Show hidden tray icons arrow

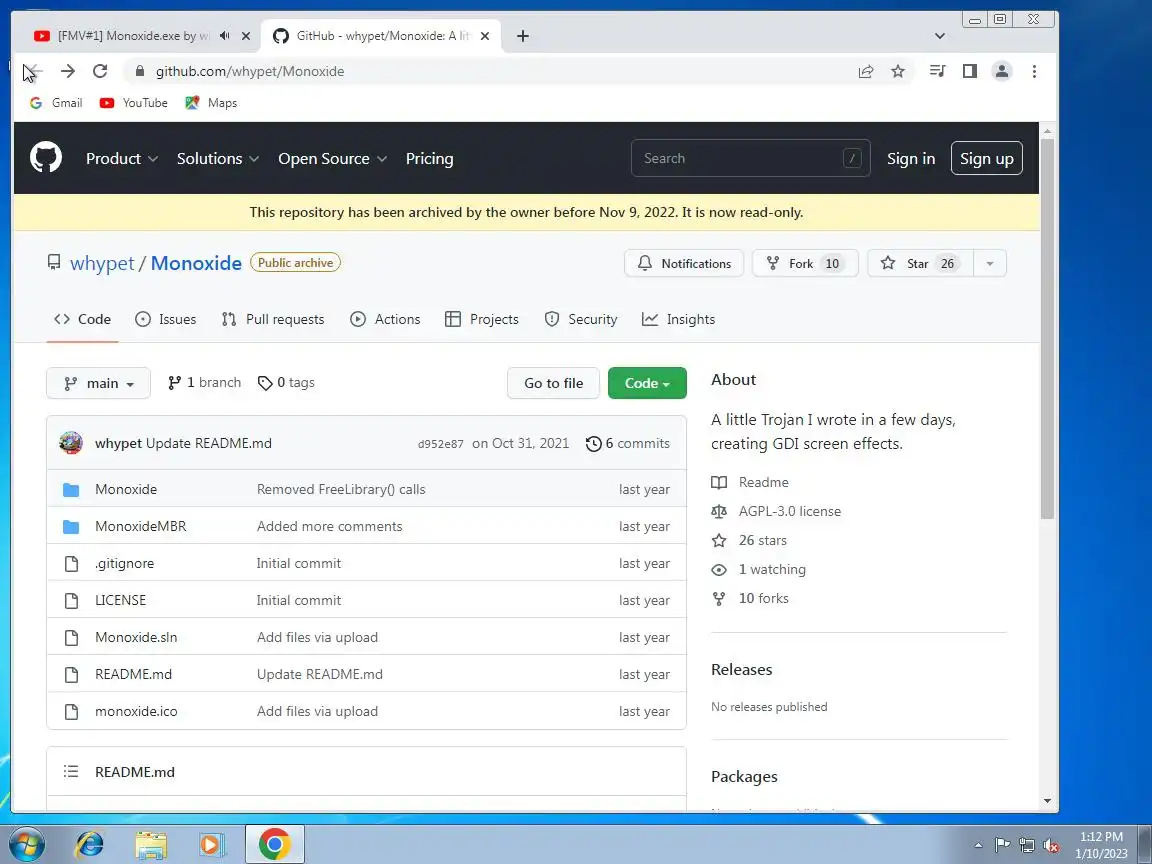[978, 846]
